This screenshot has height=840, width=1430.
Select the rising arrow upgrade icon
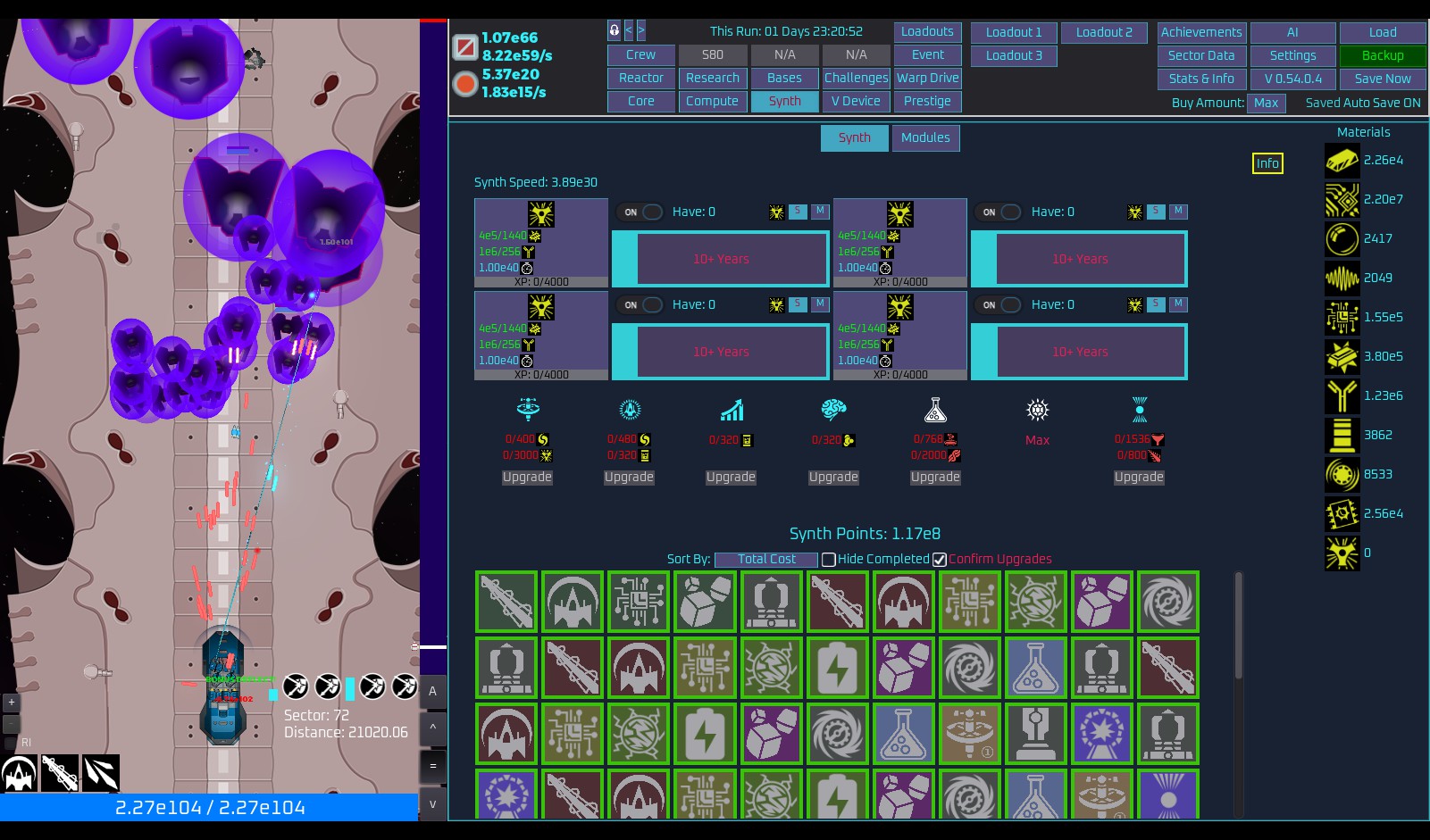click(x=732, y=410)
